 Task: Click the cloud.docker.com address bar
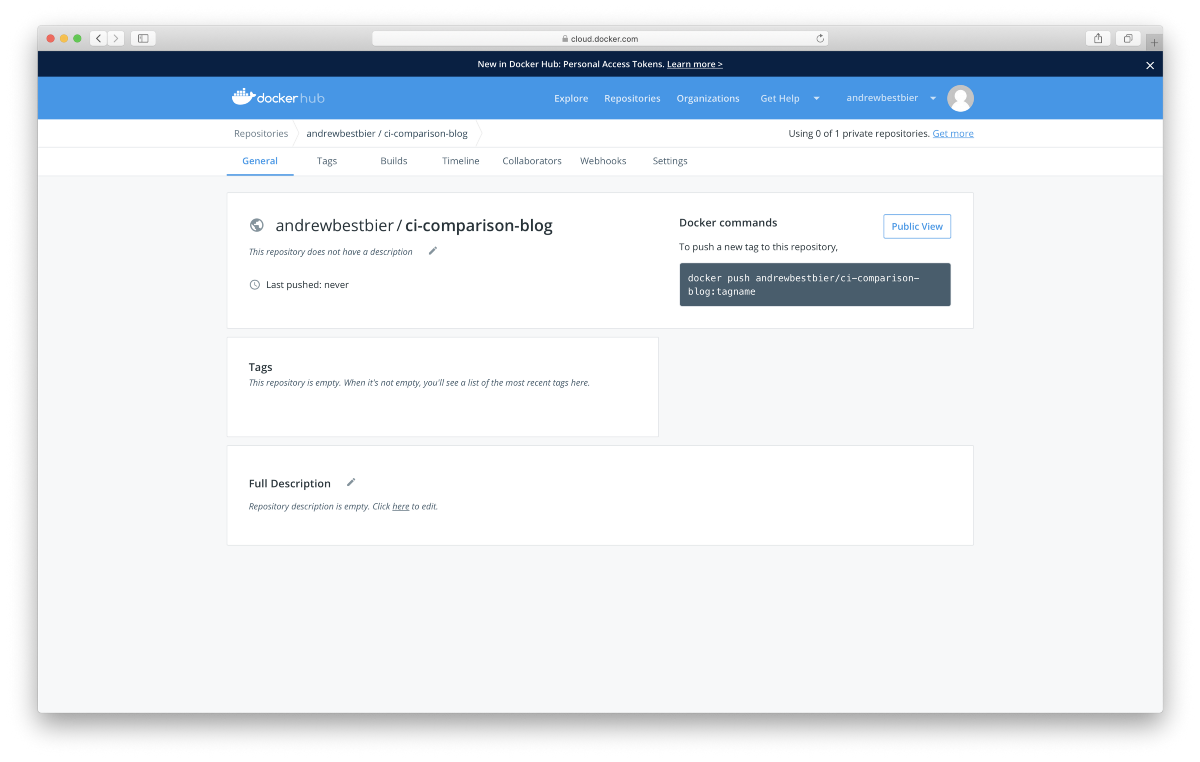click(600, 38)
